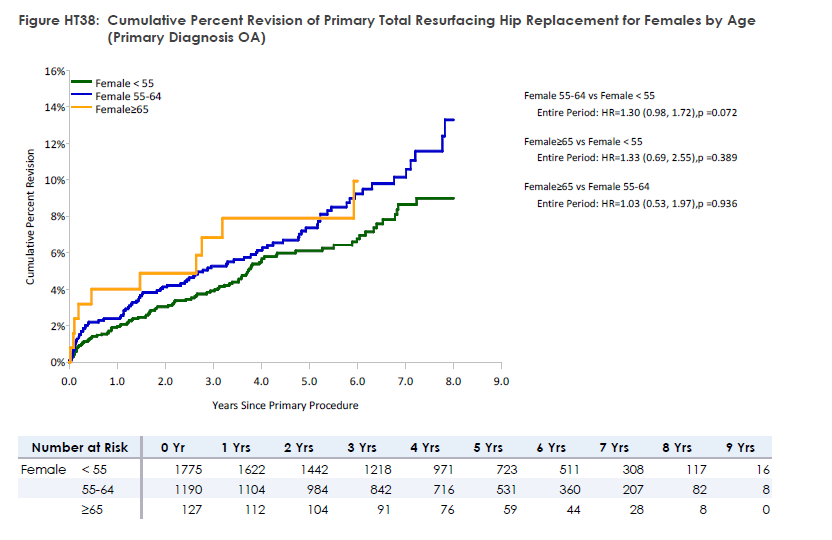This screenshot has height=540, width=832.
Task: Click the Female 55-64 vs Female < 55 comparison heading
Action: 588,95
